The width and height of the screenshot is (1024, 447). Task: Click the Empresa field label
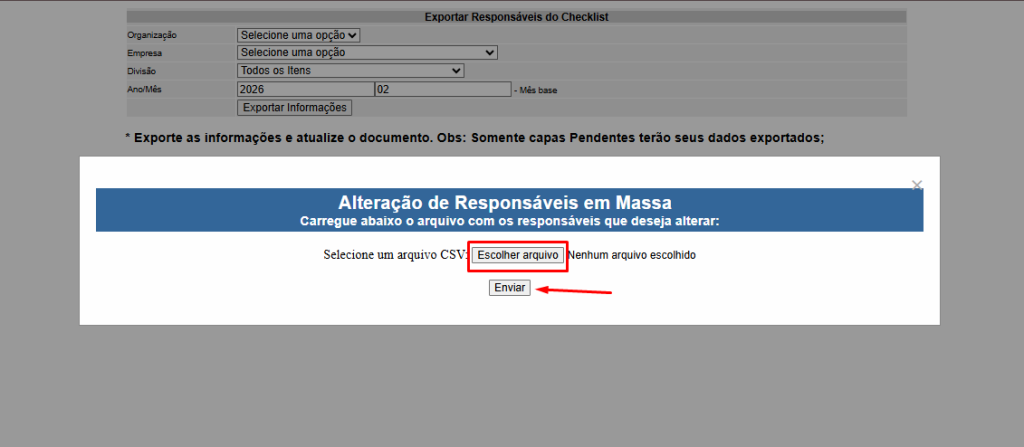[144, 53]
